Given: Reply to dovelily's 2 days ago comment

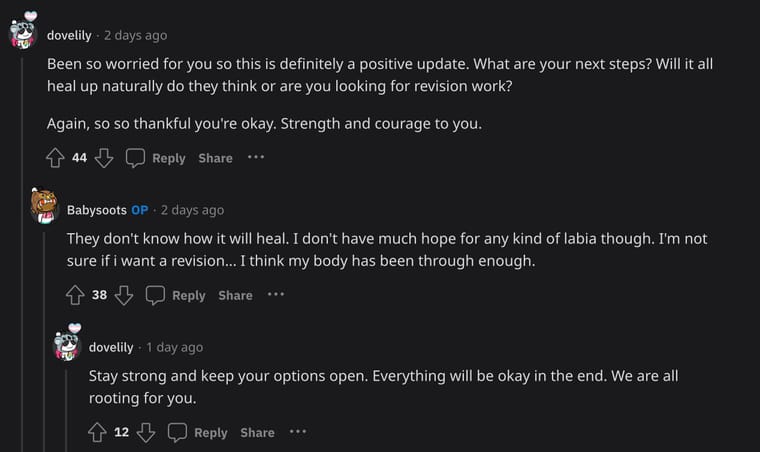Looking at the screenshot, I should [x=156, y=158].
